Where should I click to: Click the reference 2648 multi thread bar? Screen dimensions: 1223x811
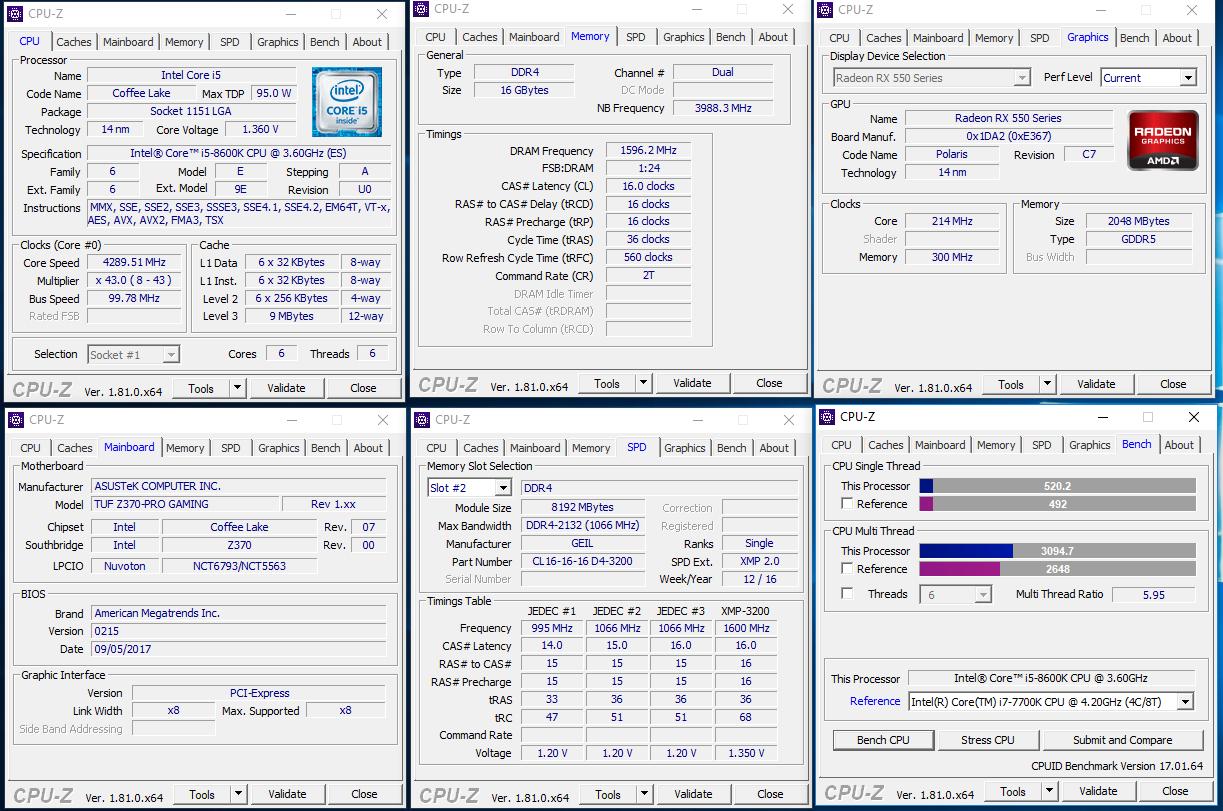[1057, 569]
